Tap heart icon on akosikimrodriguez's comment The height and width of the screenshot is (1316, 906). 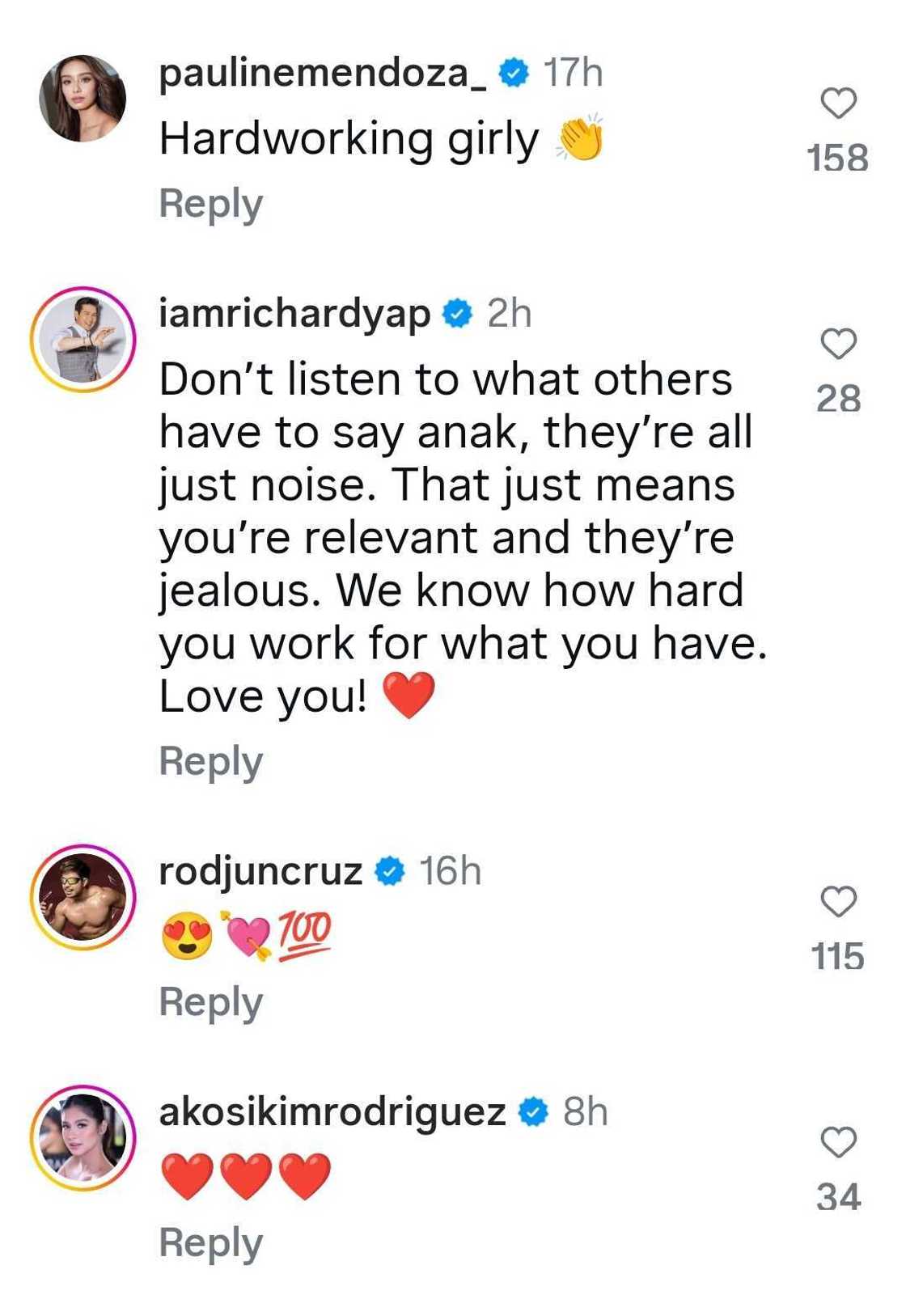click(x=838, y=1142)
